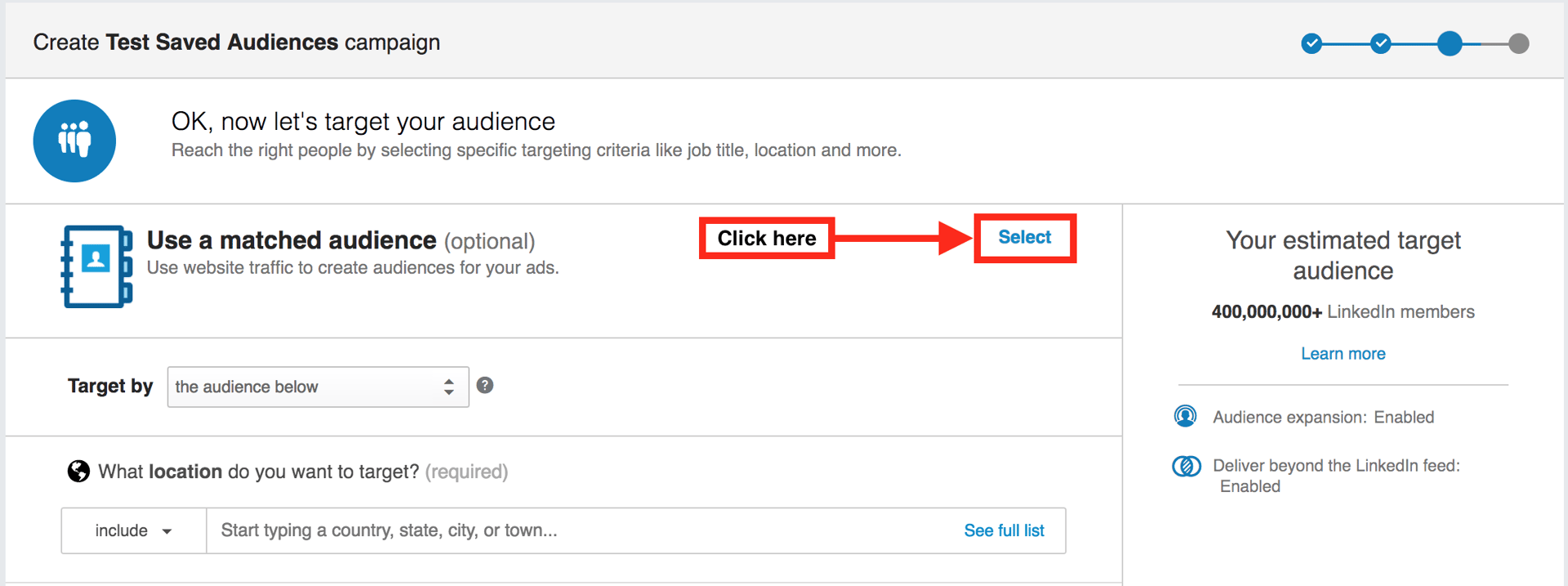Click the blue audience people icon in header

coord(74,141)
